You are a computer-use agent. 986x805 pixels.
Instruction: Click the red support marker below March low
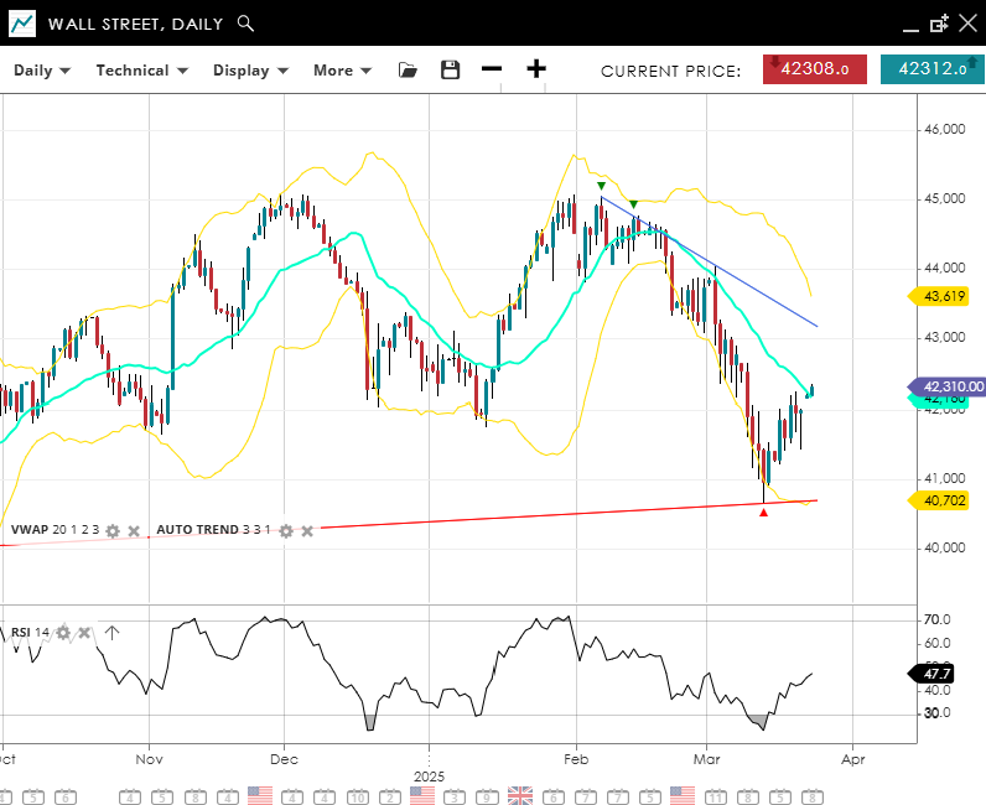764,513
